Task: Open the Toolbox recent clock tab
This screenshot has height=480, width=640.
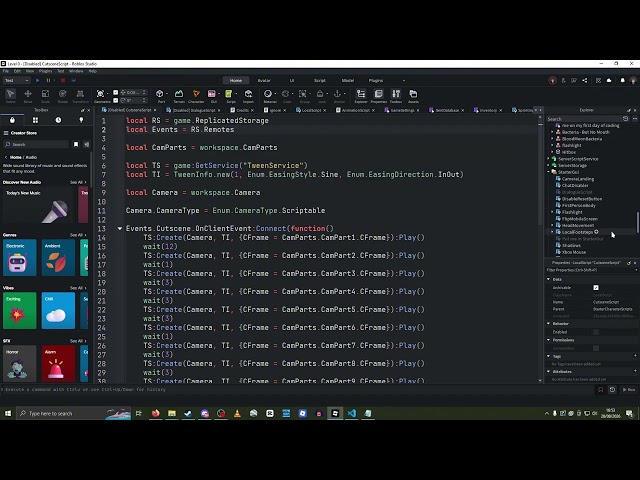Action: pos(58,120)
